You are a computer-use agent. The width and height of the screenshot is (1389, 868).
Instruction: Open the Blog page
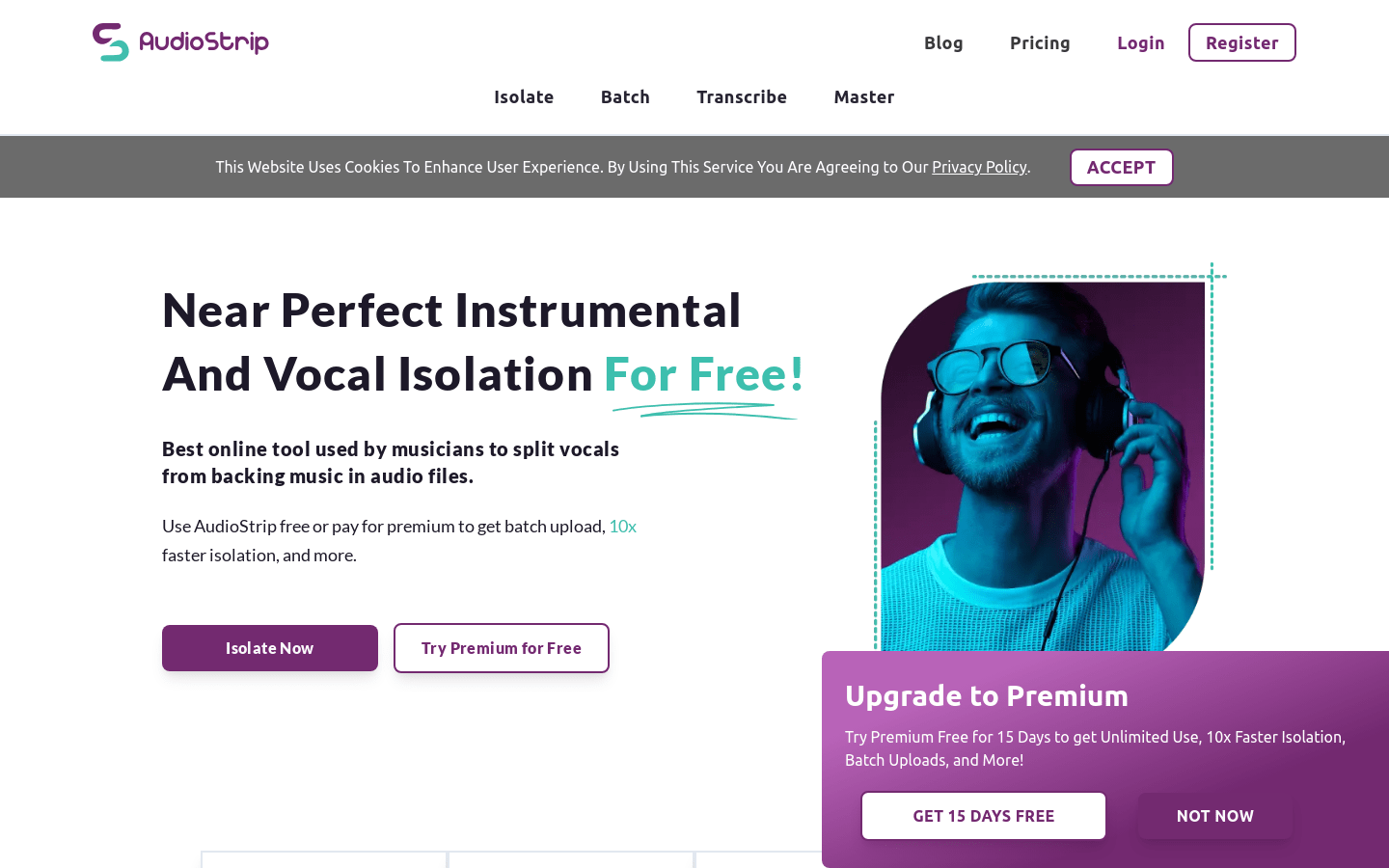point(943,42)
